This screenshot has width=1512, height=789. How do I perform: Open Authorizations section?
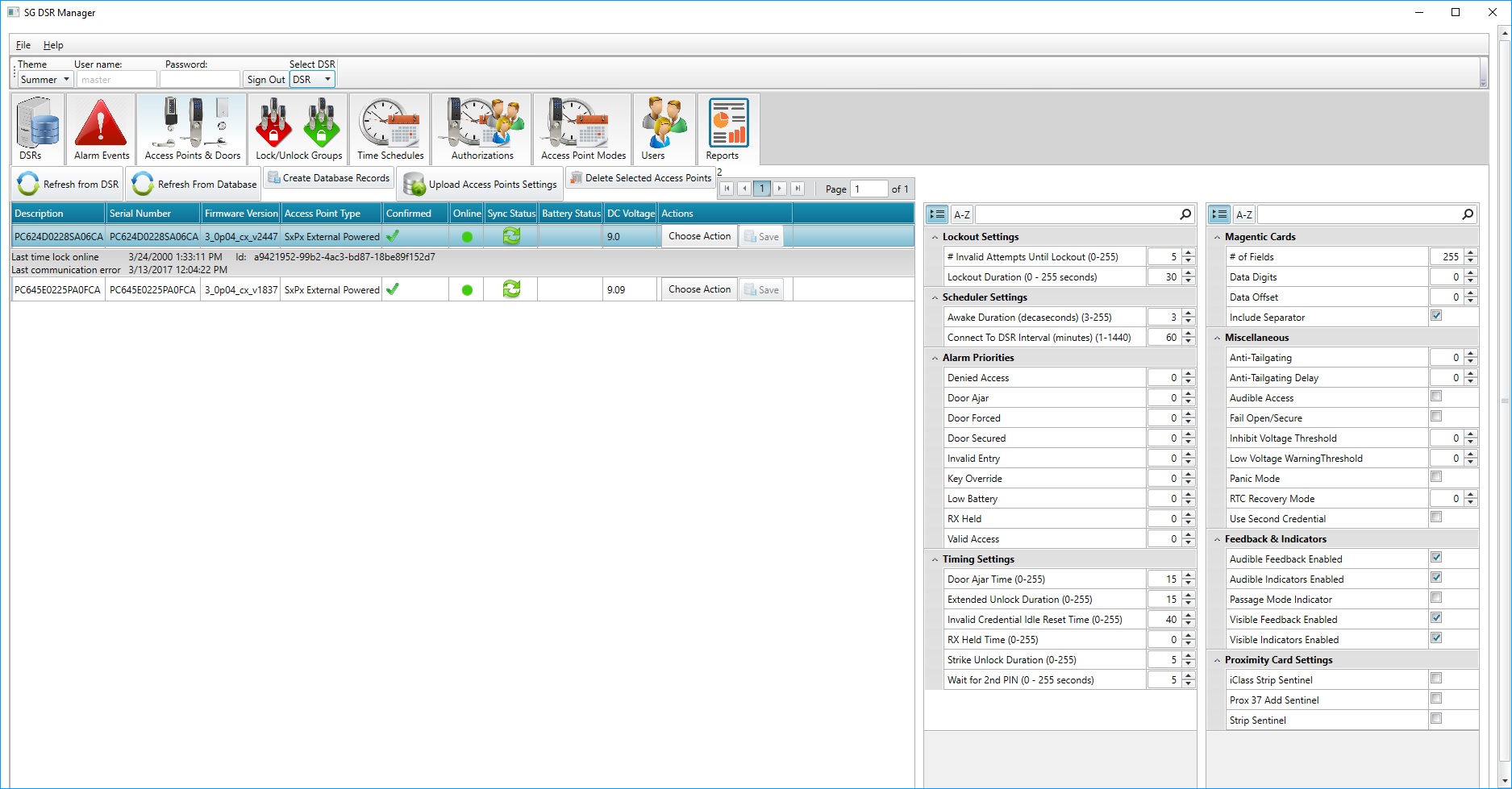pyautogui.click(x=481, y=129)
